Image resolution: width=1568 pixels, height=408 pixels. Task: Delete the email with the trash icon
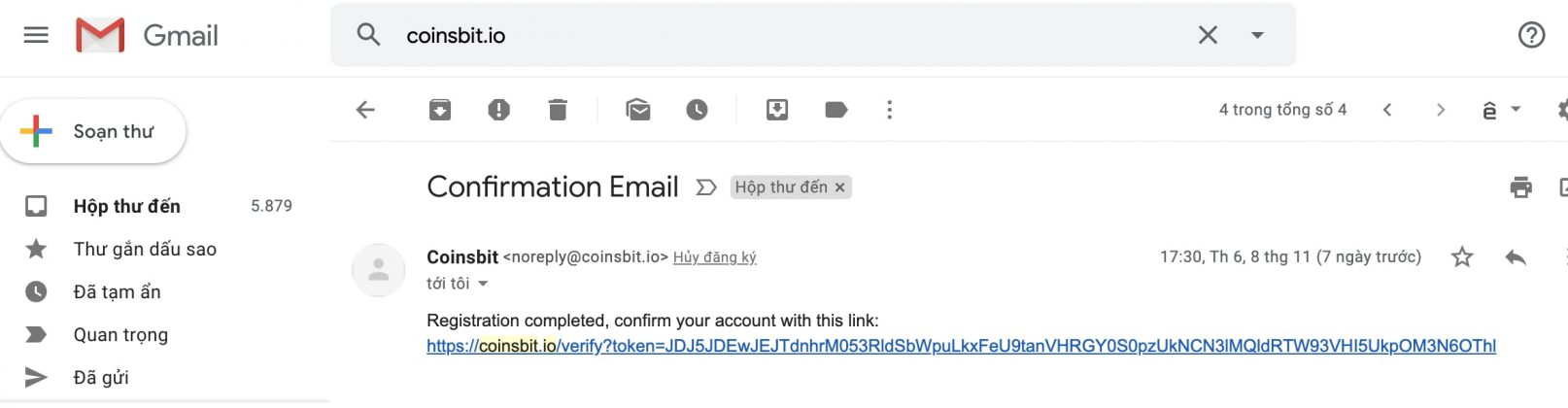tap(558, 110)
